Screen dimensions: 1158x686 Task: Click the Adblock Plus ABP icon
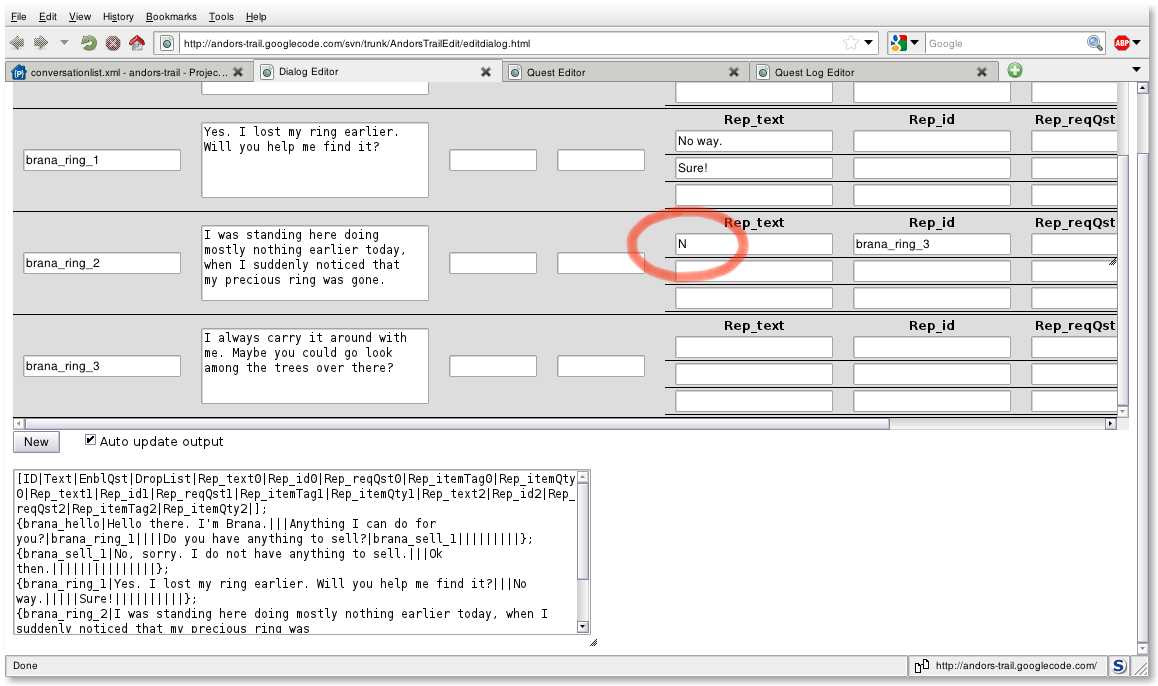(1122, 43)
